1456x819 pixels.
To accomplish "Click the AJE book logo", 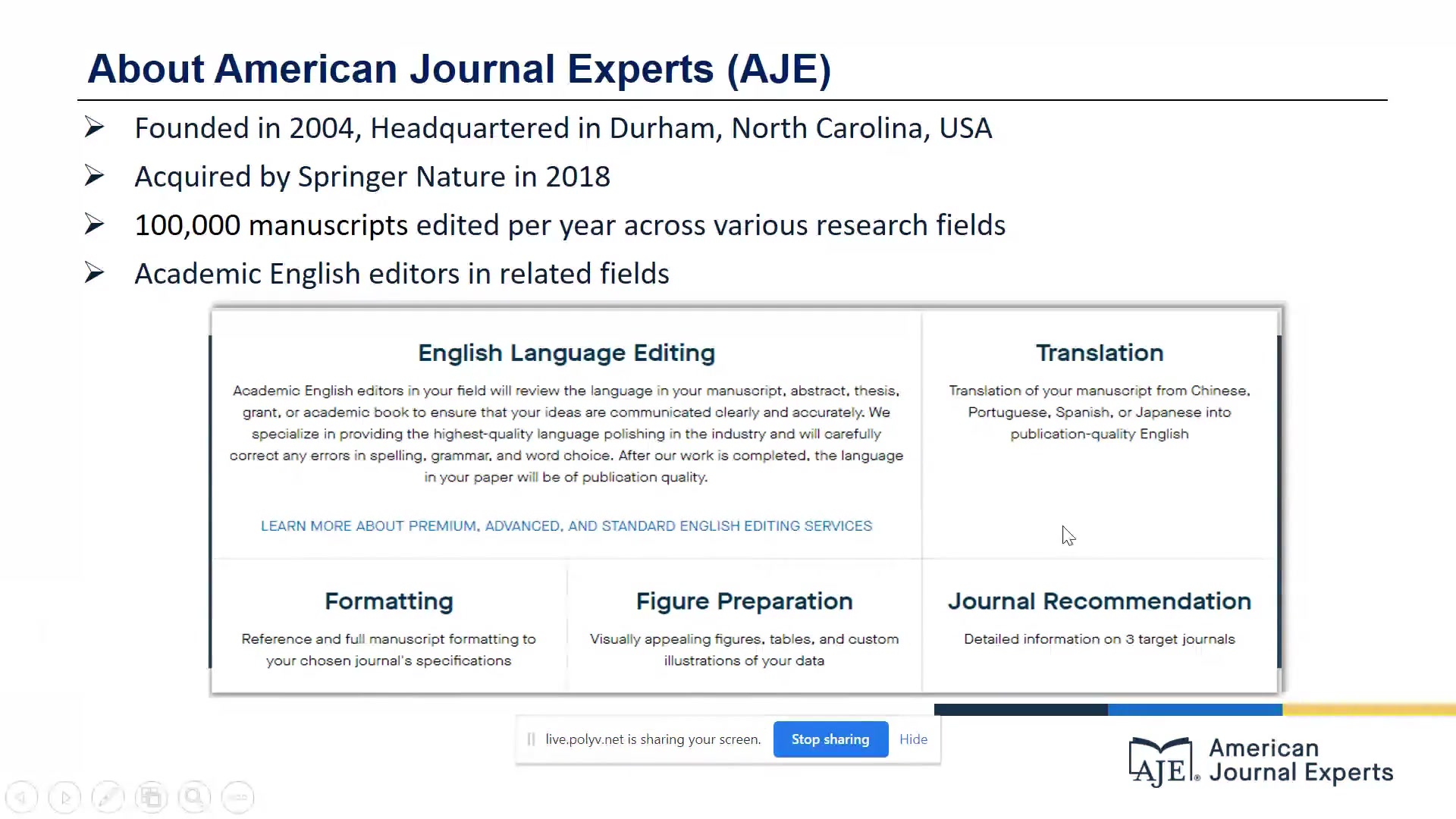I will [1163, 761].
